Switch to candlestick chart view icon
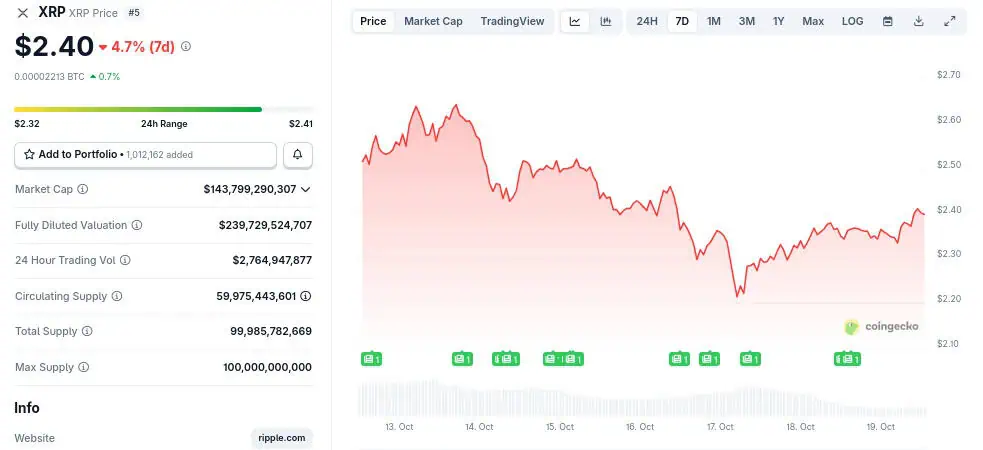This screenshot has height=450, width=983. (606, 21)
